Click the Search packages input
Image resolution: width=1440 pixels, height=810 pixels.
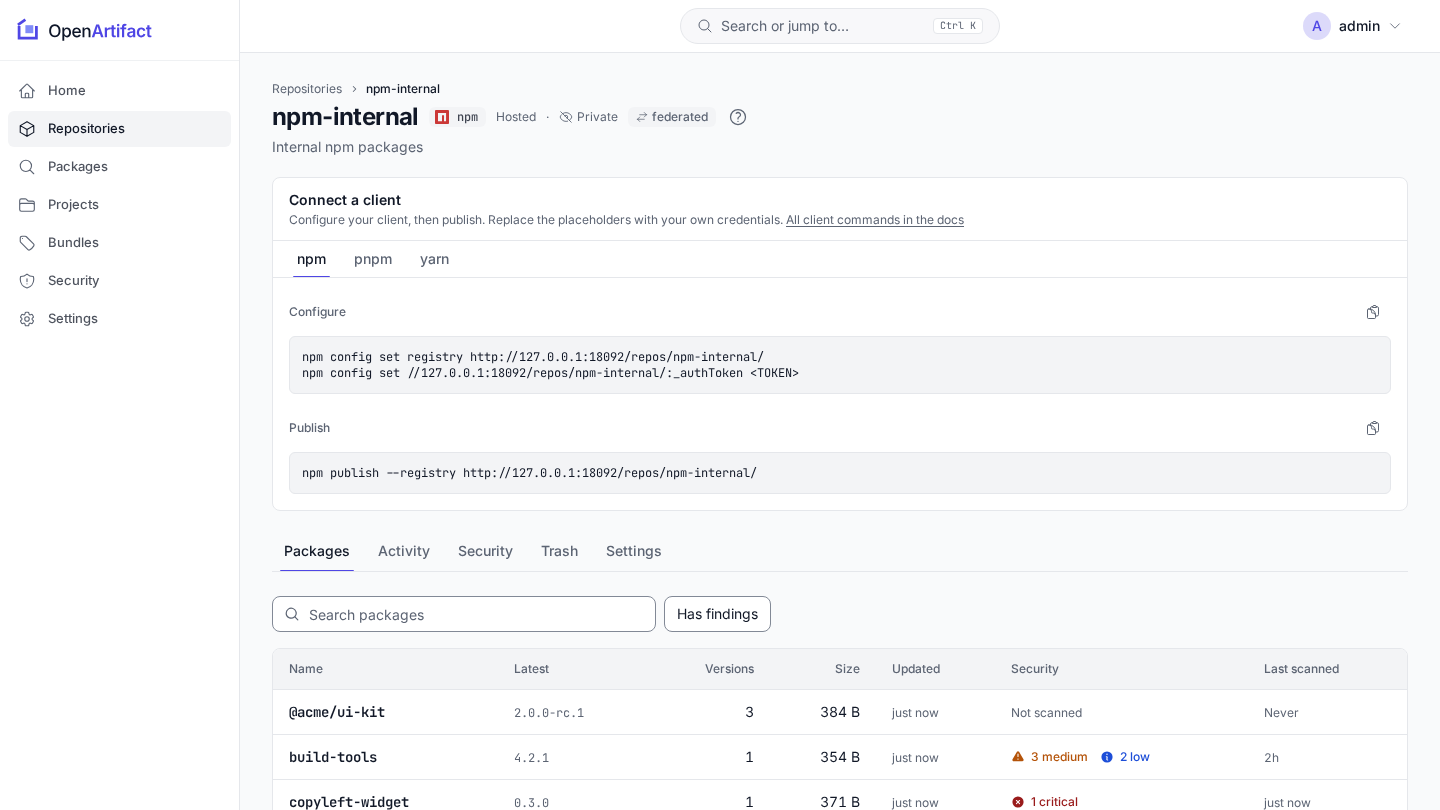tap(464, 614)
